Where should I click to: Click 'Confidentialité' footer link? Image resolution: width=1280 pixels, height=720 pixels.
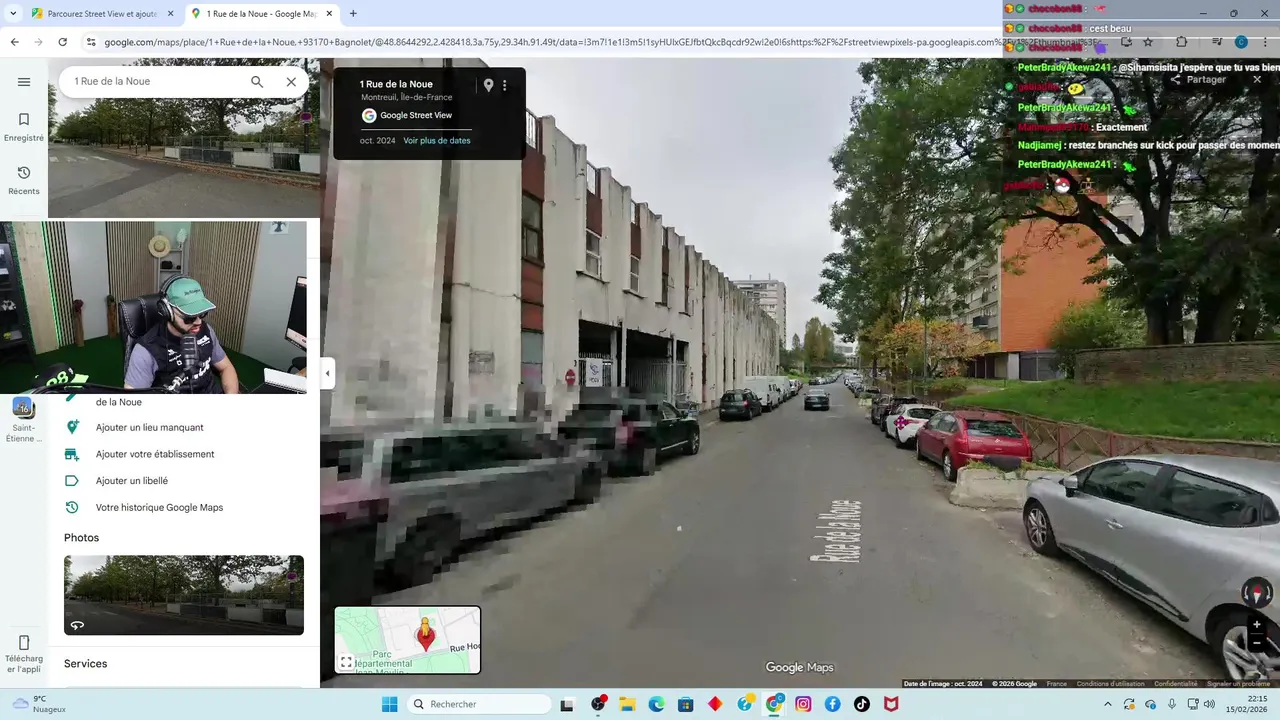1175,684
